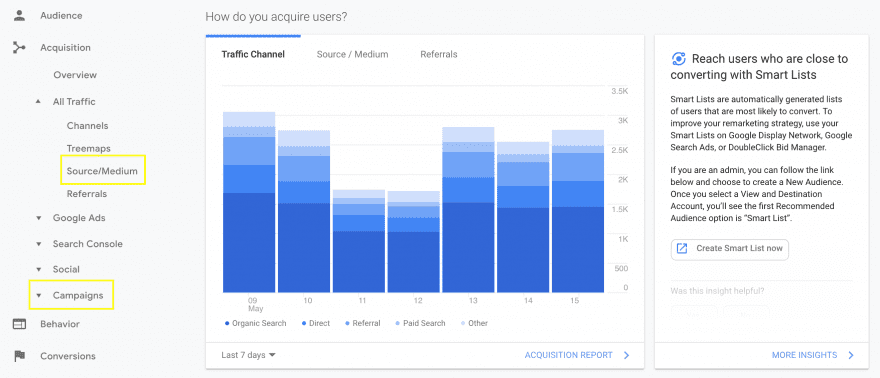Image resolution: width=880 pixels, height=378 pixels.
Task: Click the Referral legend dot
Action: [x=347, y=324]
